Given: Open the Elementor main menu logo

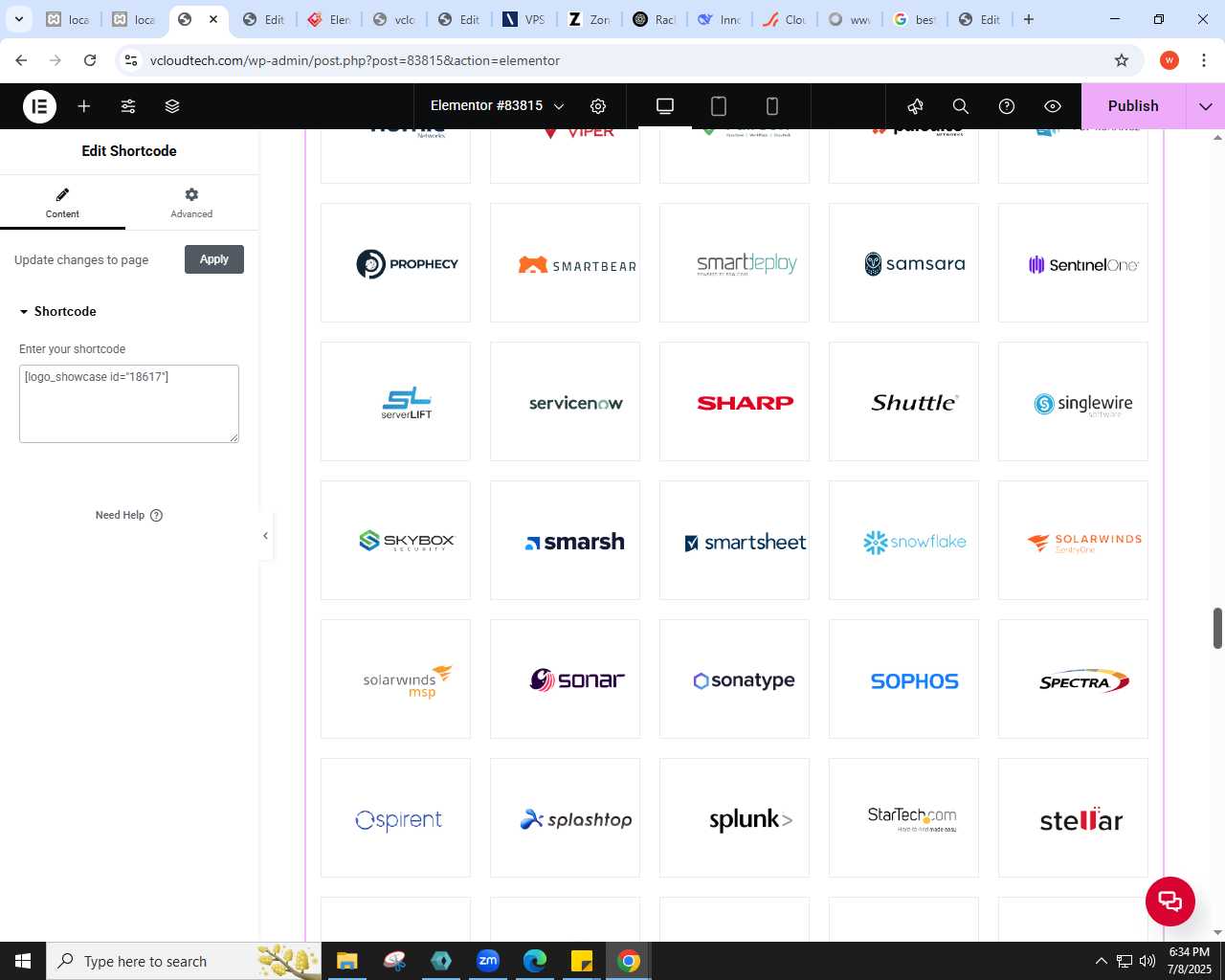Looking at the screenshot, I should coord(39,106).
